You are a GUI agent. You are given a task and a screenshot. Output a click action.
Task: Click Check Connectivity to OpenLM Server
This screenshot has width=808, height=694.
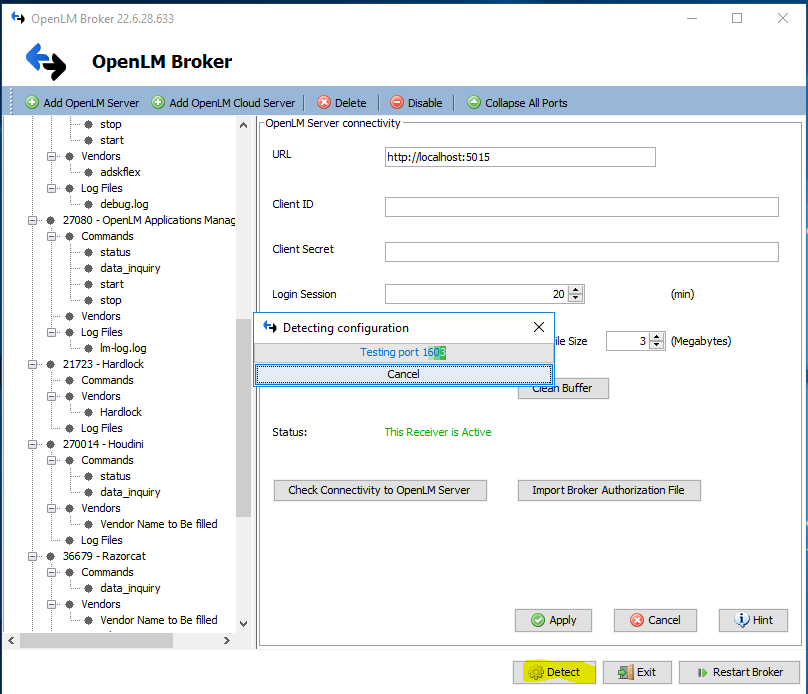380,490
